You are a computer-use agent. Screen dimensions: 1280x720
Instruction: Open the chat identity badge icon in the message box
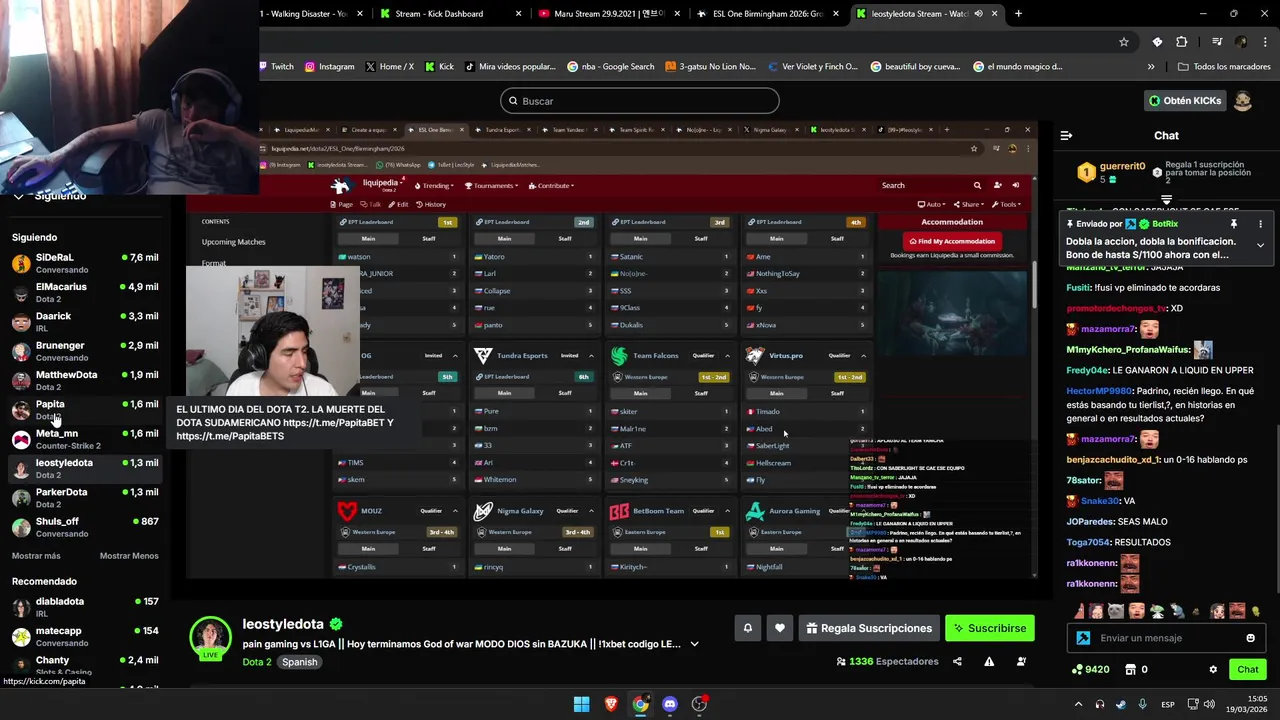(x=1083, y=638)
